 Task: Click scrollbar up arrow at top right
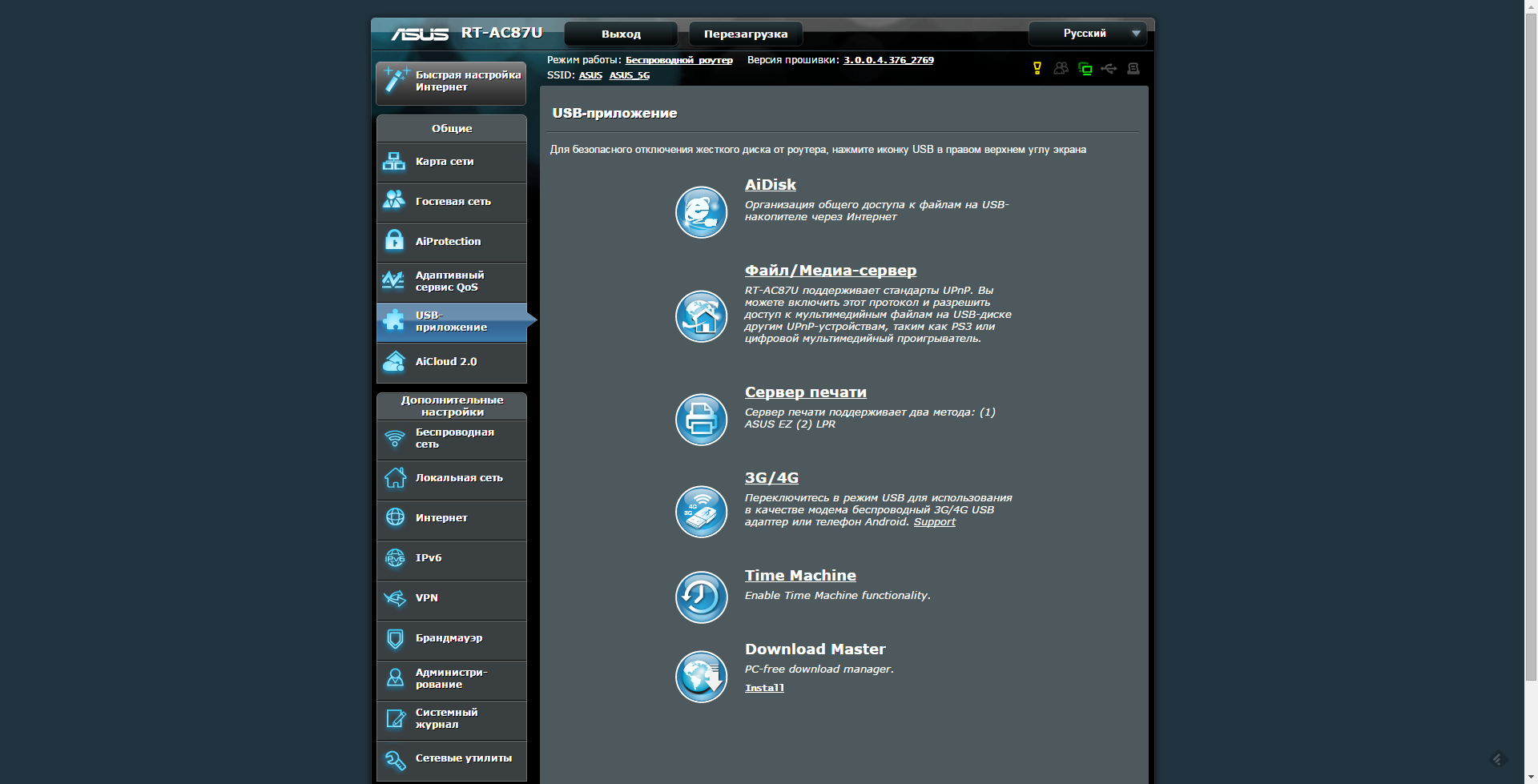point(1531,6)
